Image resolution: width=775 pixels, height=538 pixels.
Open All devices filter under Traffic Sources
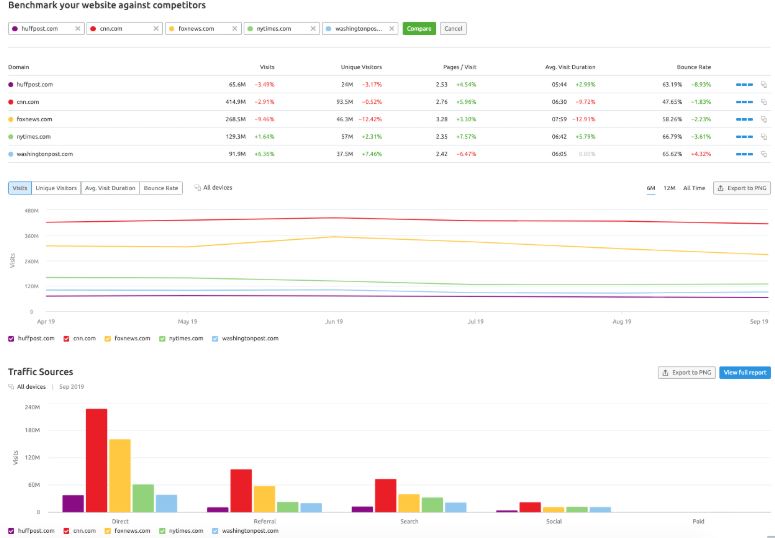click(x=27, y=387)
